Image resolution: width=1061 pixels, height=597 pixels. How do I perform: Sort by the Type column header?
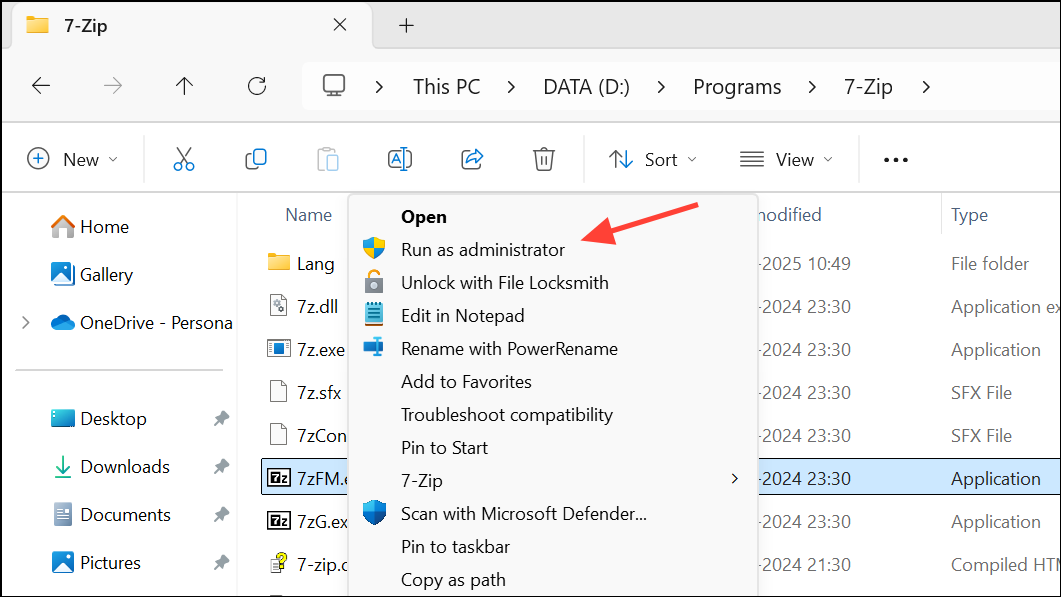(x=969, y=215)
